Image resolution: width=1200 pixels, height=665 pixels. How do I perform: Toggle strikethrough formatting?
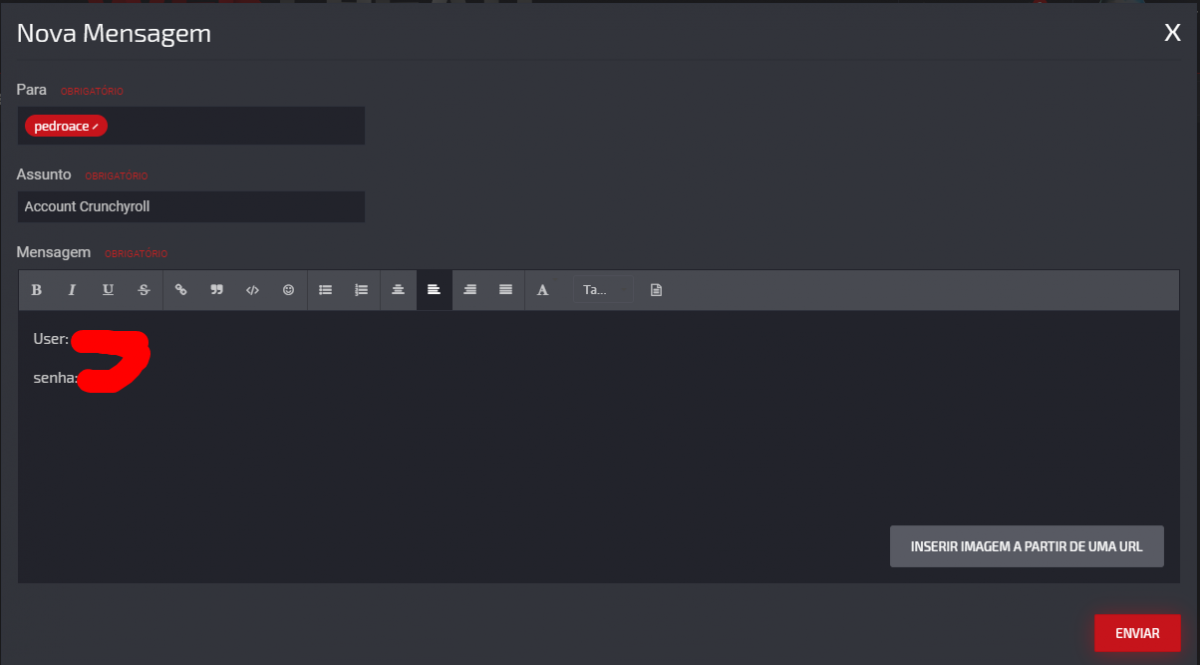pos(144,290)
